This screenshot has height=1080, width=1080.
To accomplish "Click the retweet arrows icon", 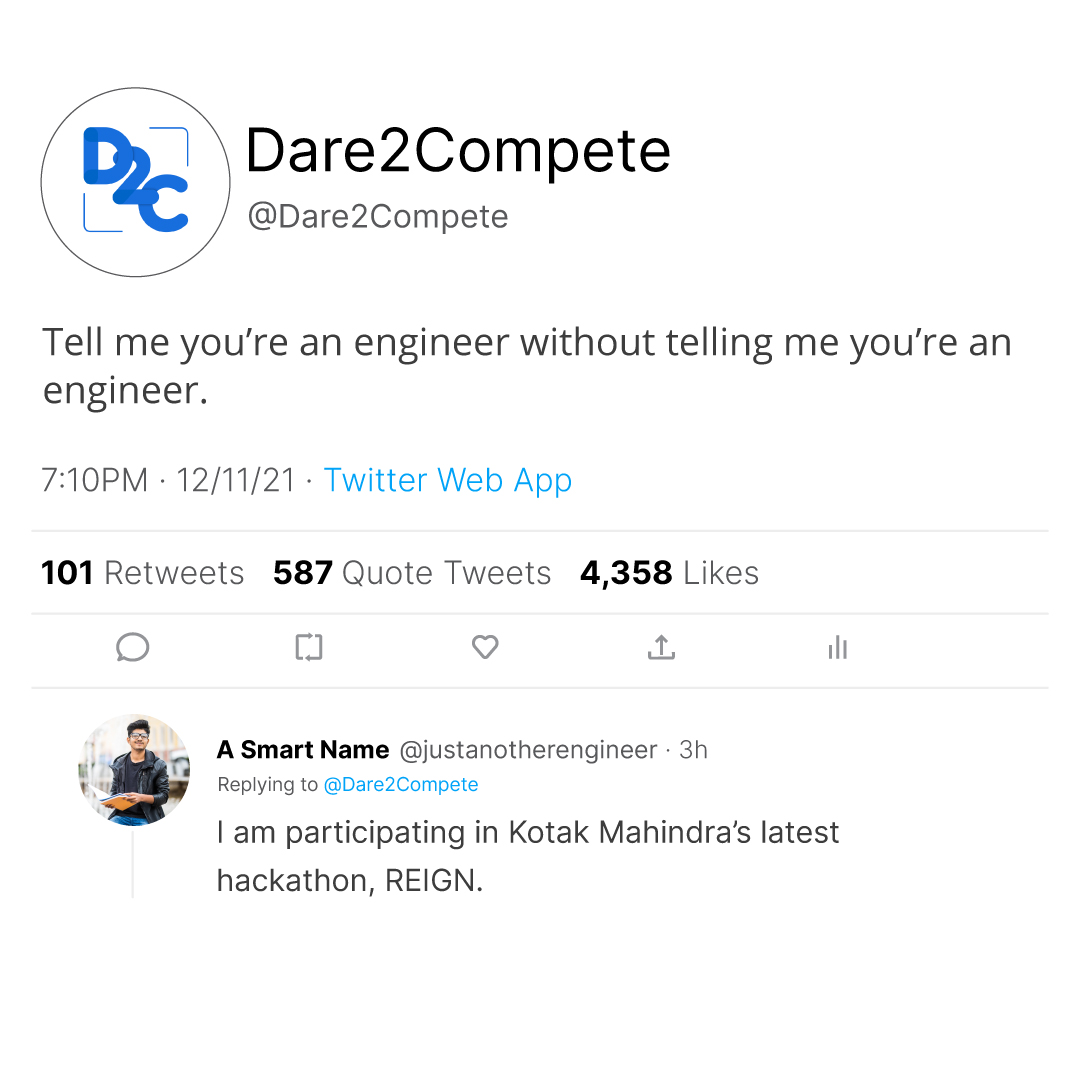I will pyautogui.click(x=309, y=648).
